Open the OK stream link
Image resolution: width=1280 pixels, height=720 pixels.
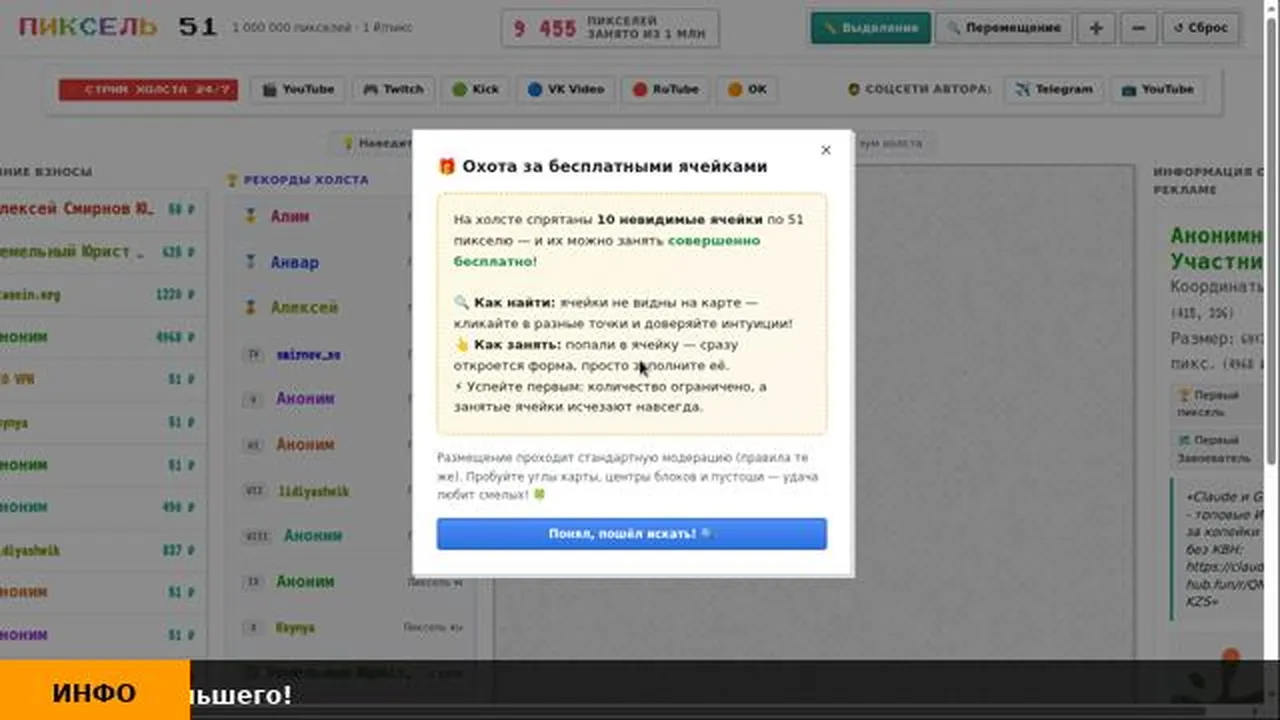click(x=747, y=89)
